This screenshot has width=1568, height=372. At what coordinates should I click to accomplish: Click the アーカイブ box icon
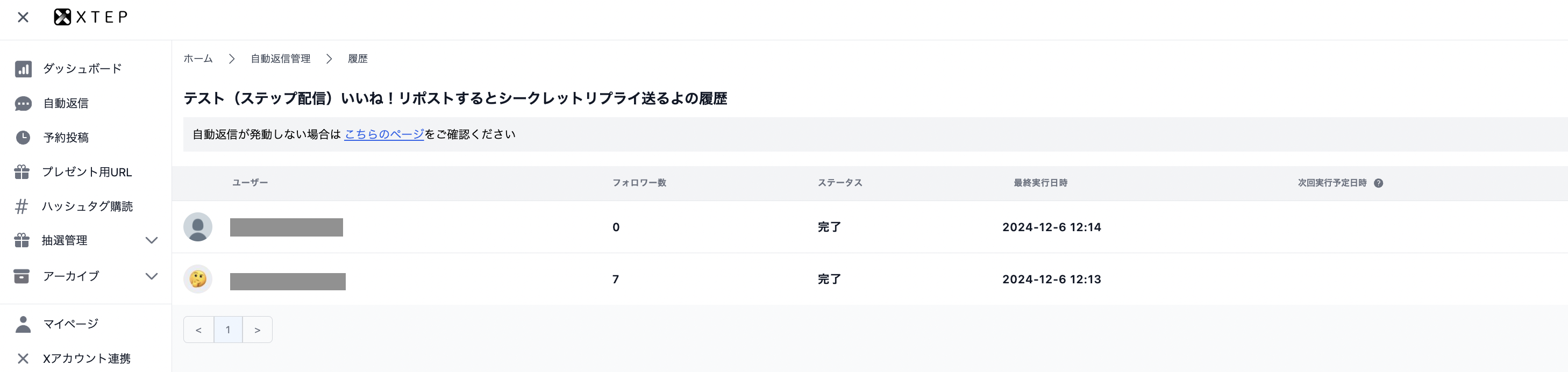pos(22,276)
